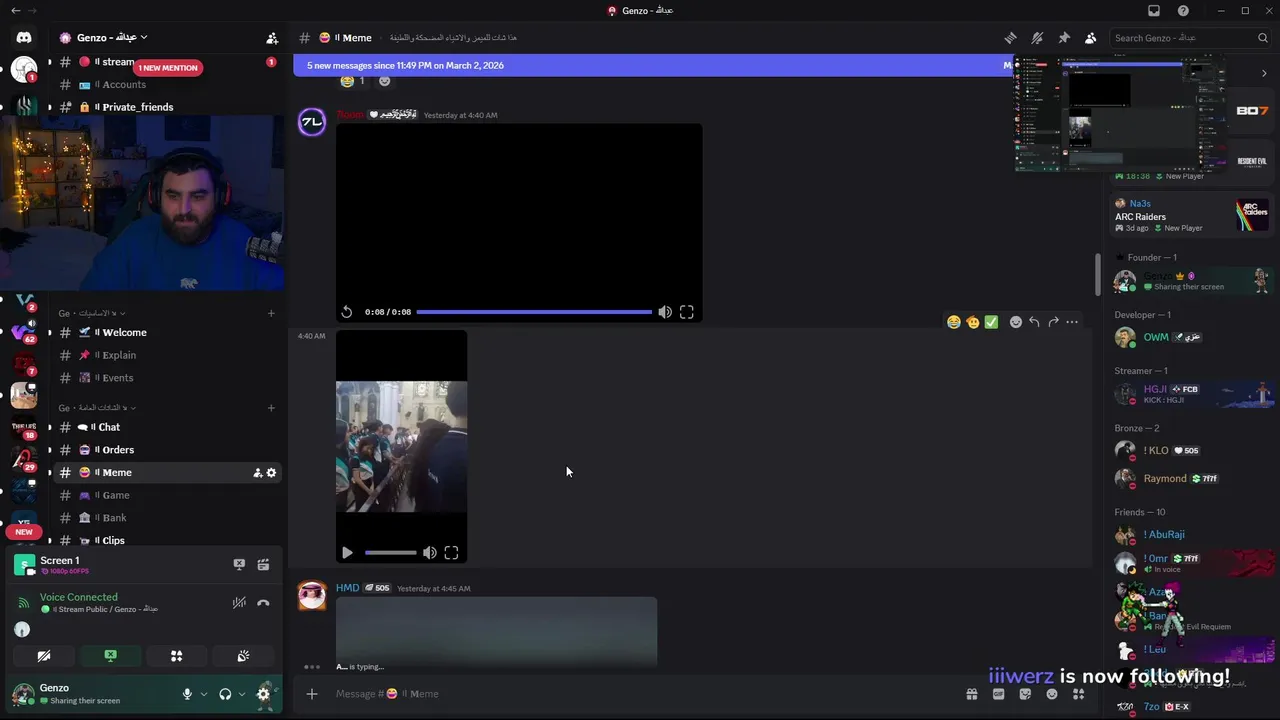
Task: Play the second video
Action: click(347, 553)
